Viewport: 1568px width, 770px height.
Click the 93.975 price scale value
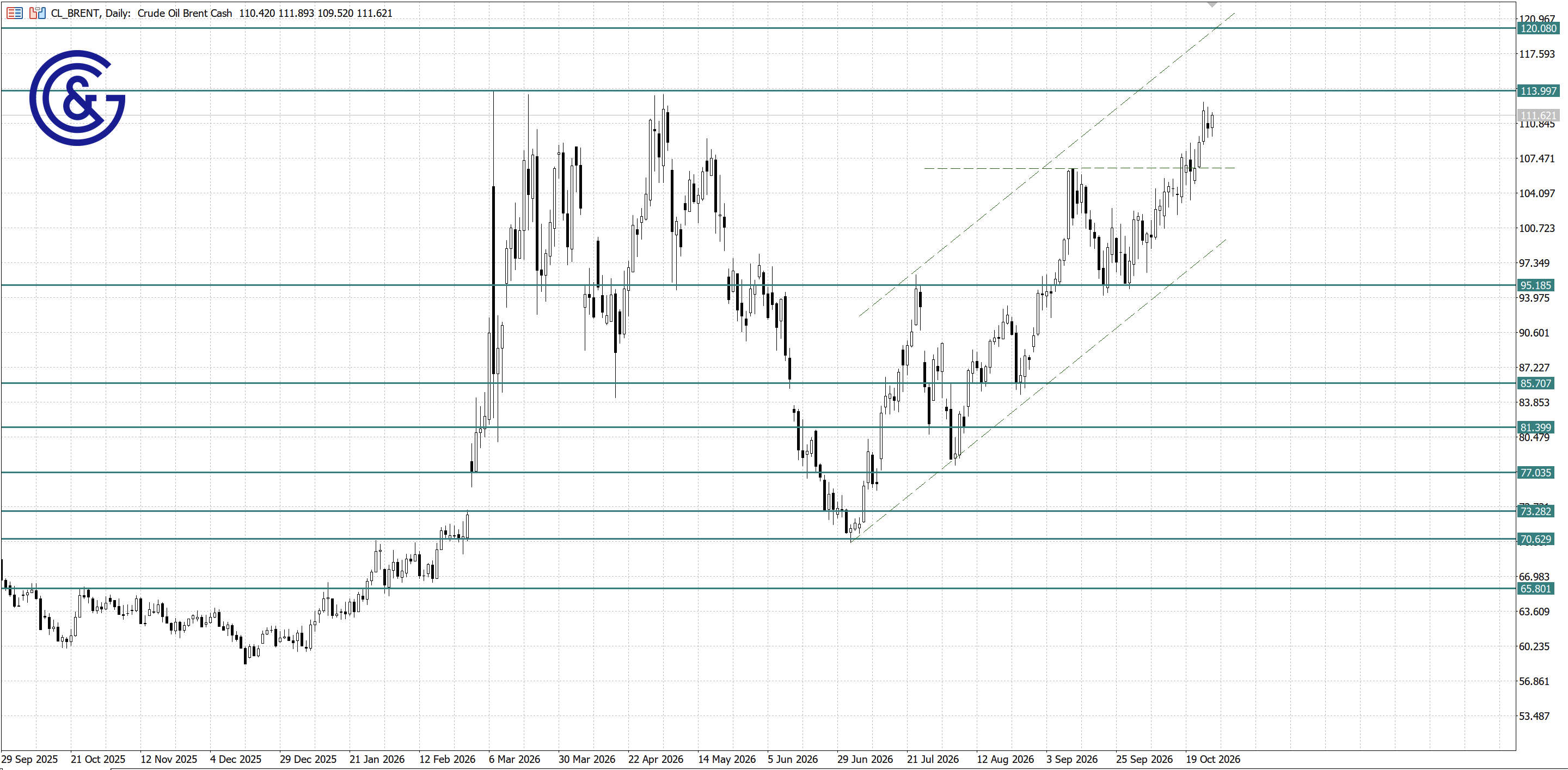[x=1535, y=298]
